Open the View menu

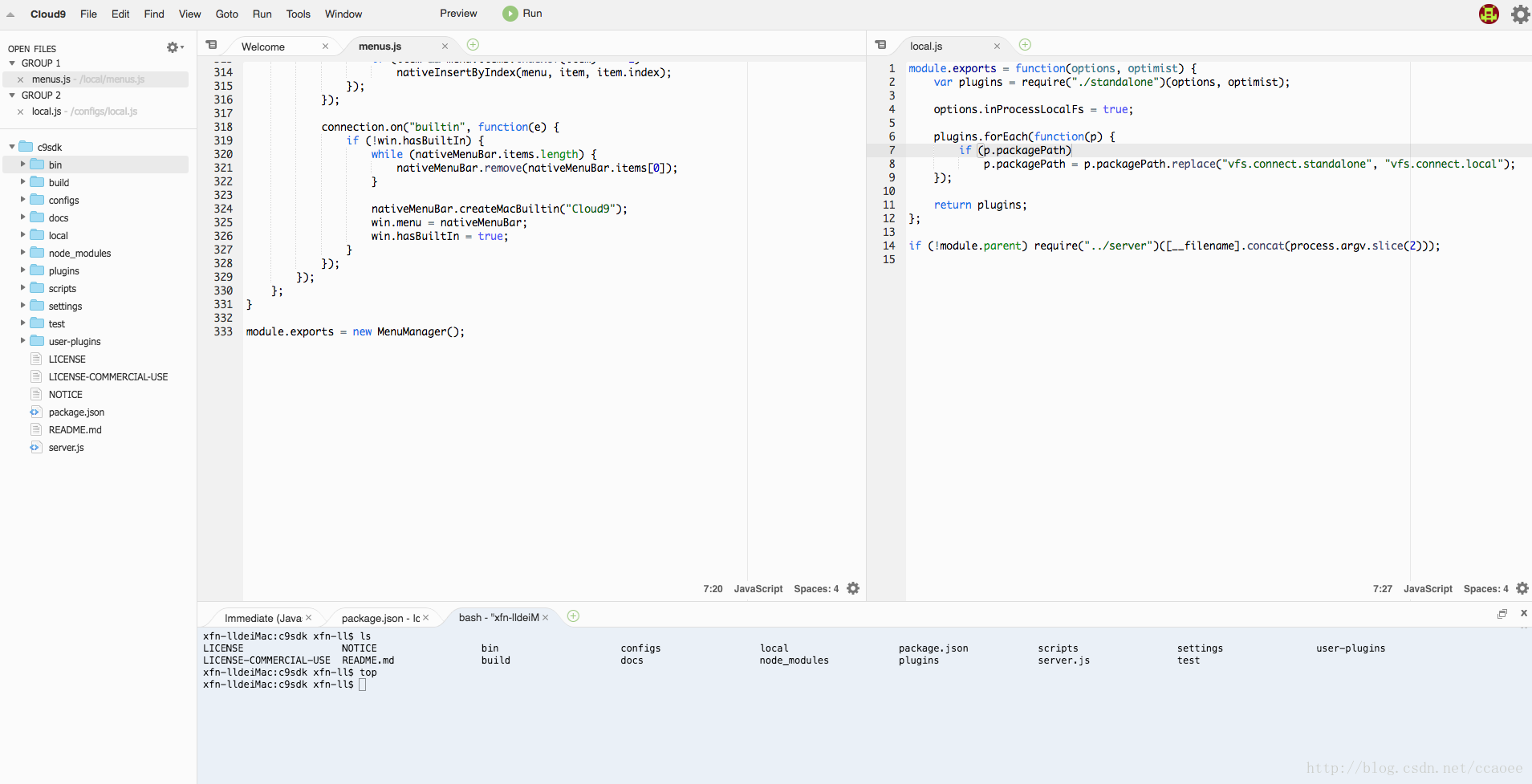189,14
